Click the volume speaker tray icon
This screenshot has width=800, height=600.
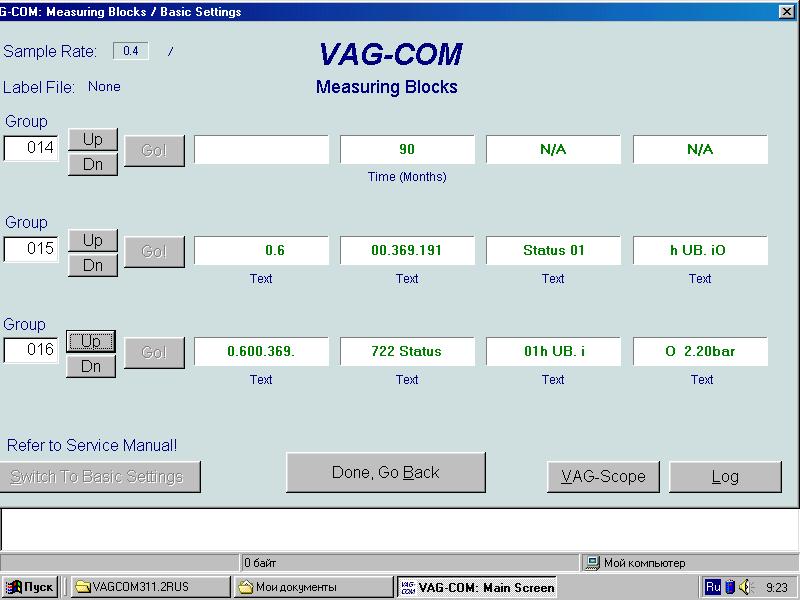coord(745,587)
